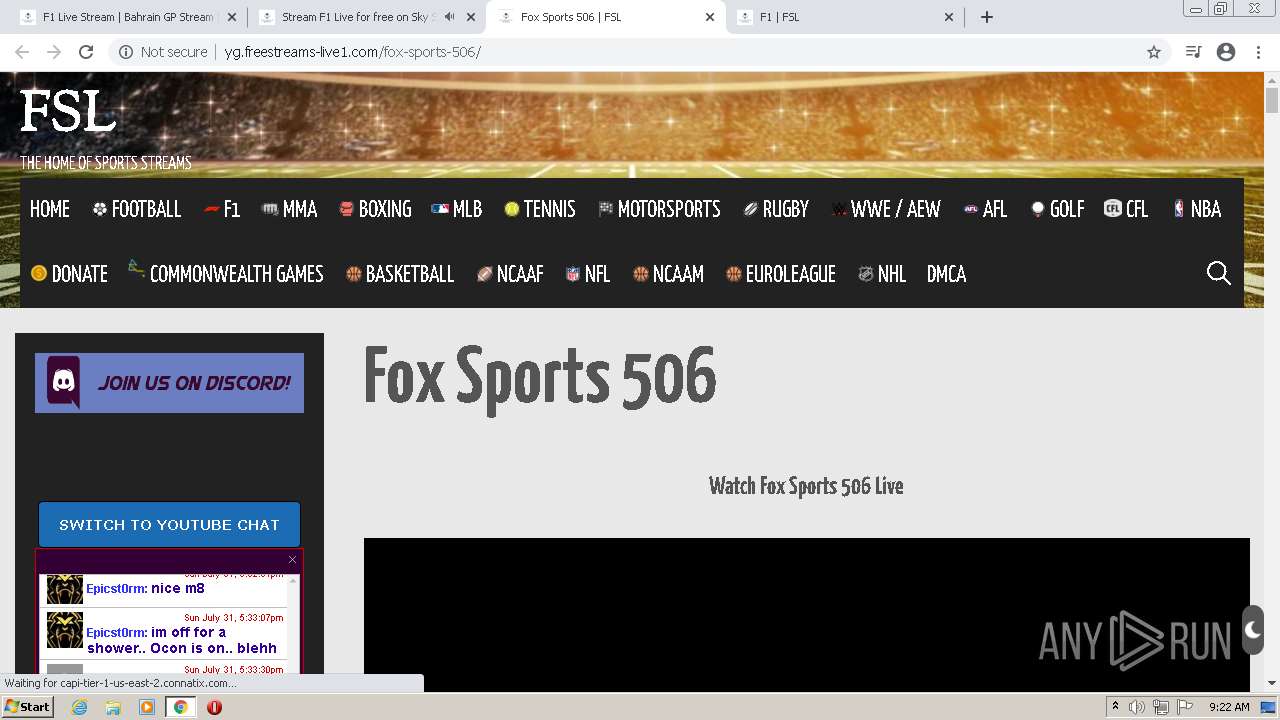Open the MLB menu item

457,209
